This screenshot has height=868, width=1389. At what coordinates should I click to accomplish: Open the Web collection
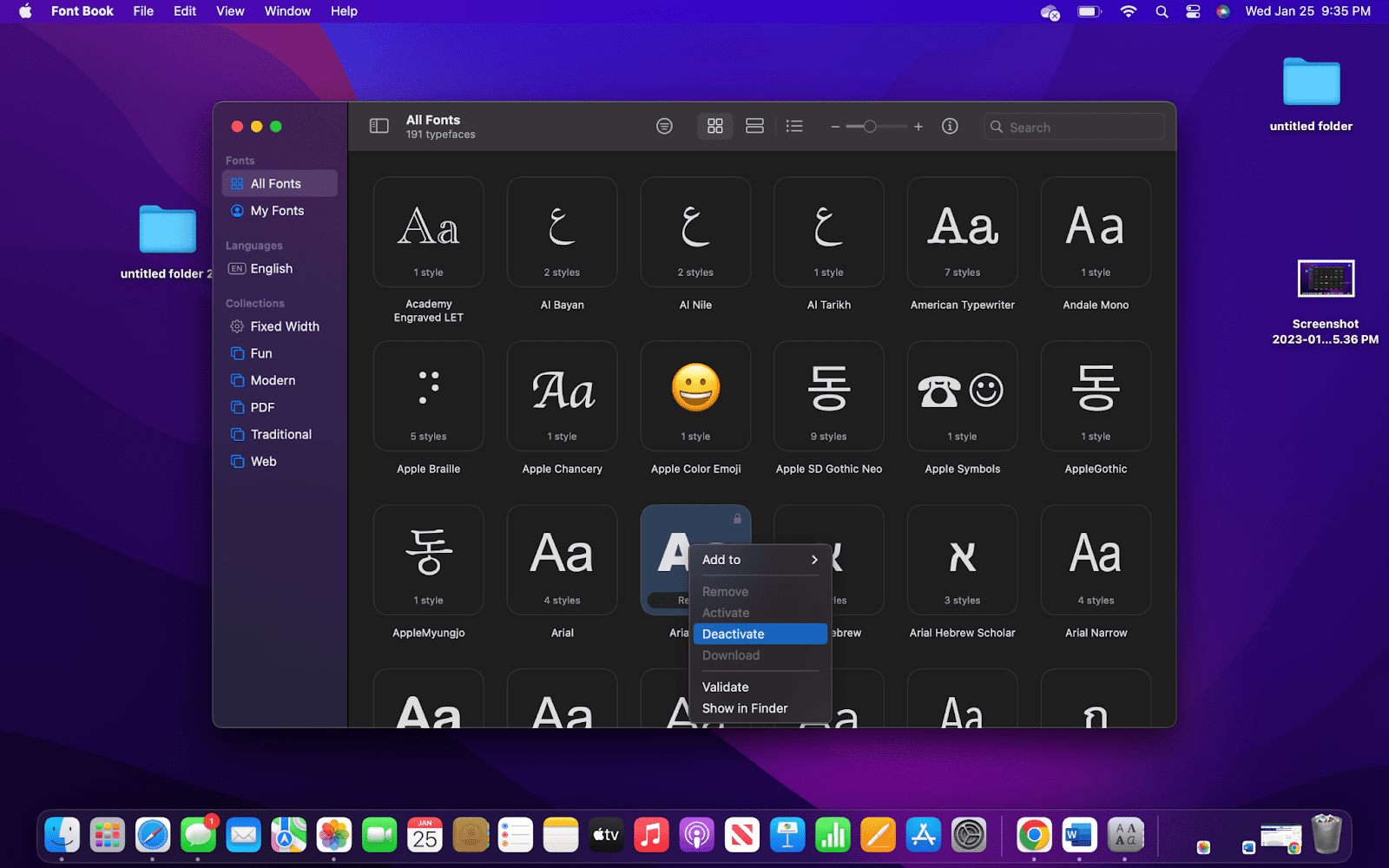pyautogui.click(x=280, y=462)
